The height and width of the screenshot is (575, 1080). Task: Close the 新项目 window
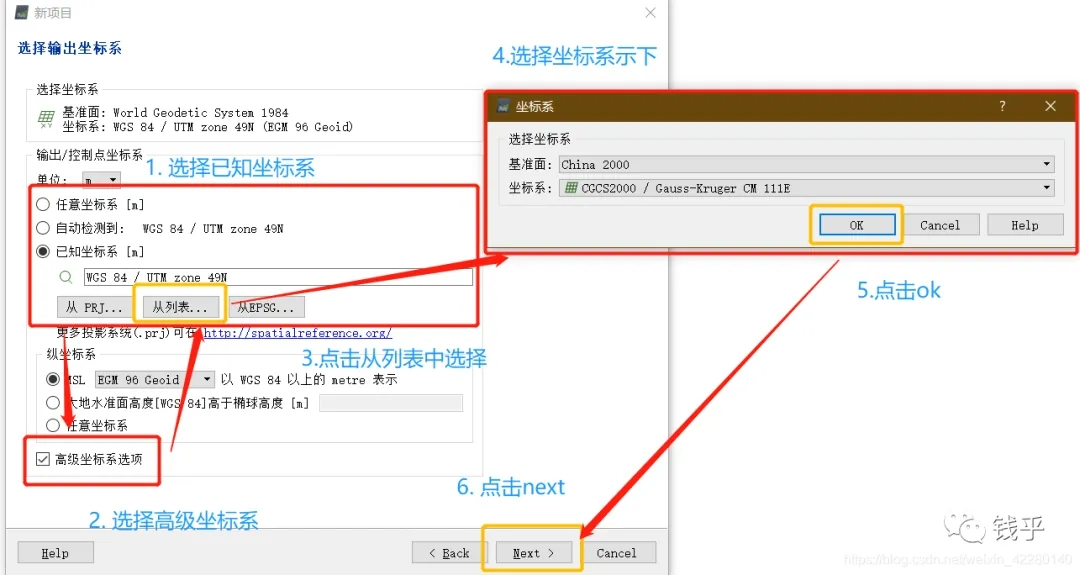point(650,13)
